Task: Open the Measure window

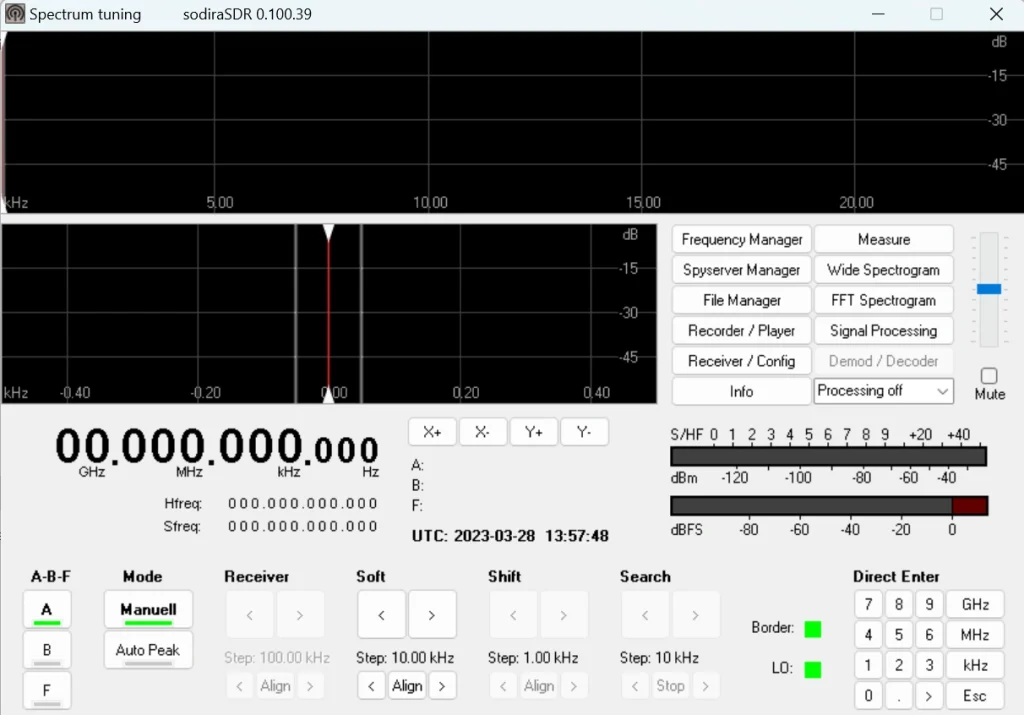Action: pyautogui.click(x=884, y=240)
